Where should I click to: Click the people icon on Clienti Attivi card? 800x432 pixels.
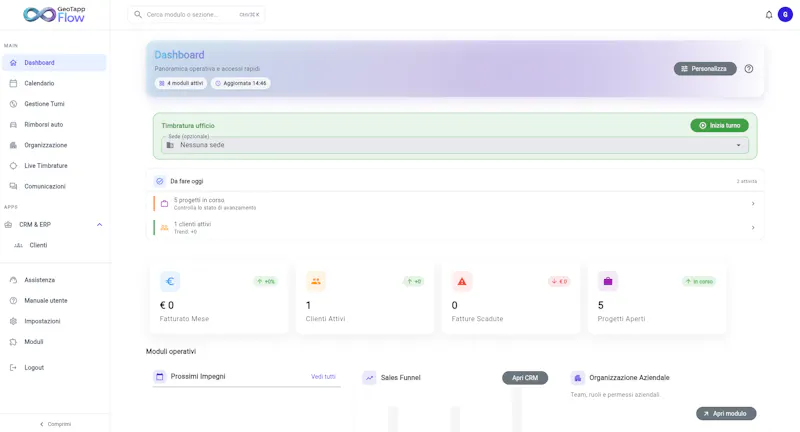(316, 281)
